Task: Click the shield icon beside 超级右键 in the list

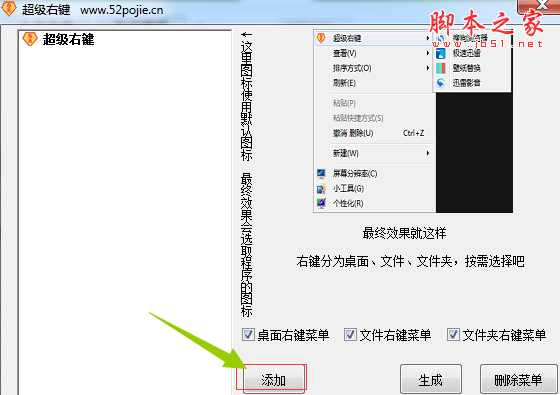Action: [30, 39]
